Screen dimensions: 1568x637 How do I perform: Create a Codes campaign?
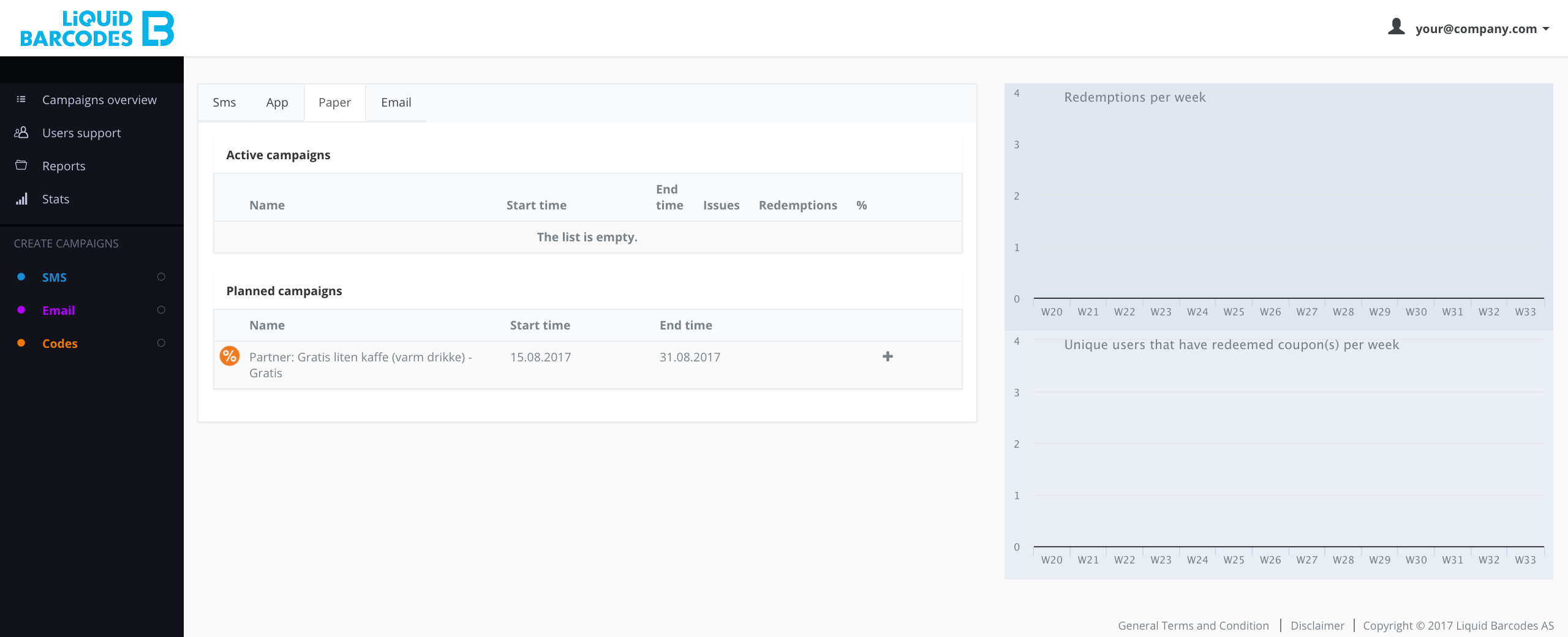60,344
